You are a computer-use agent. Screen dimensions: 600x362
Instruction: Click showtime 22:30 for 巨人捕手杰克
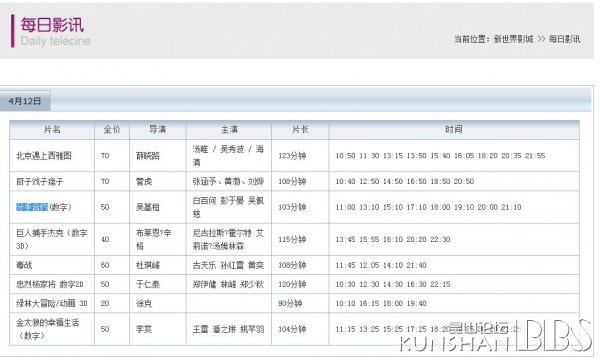(440, 239)
